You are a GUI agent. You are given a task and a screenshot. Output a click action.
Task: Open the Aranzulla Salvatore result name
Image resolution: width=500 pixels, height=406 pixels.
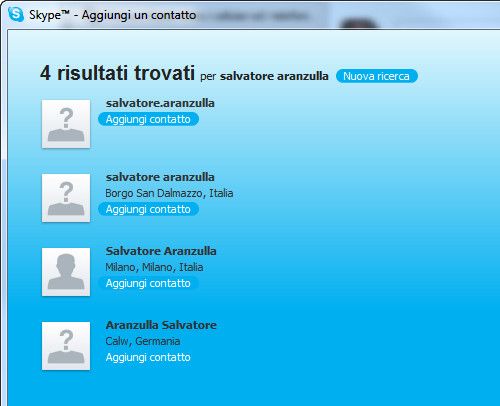point(161,325)
